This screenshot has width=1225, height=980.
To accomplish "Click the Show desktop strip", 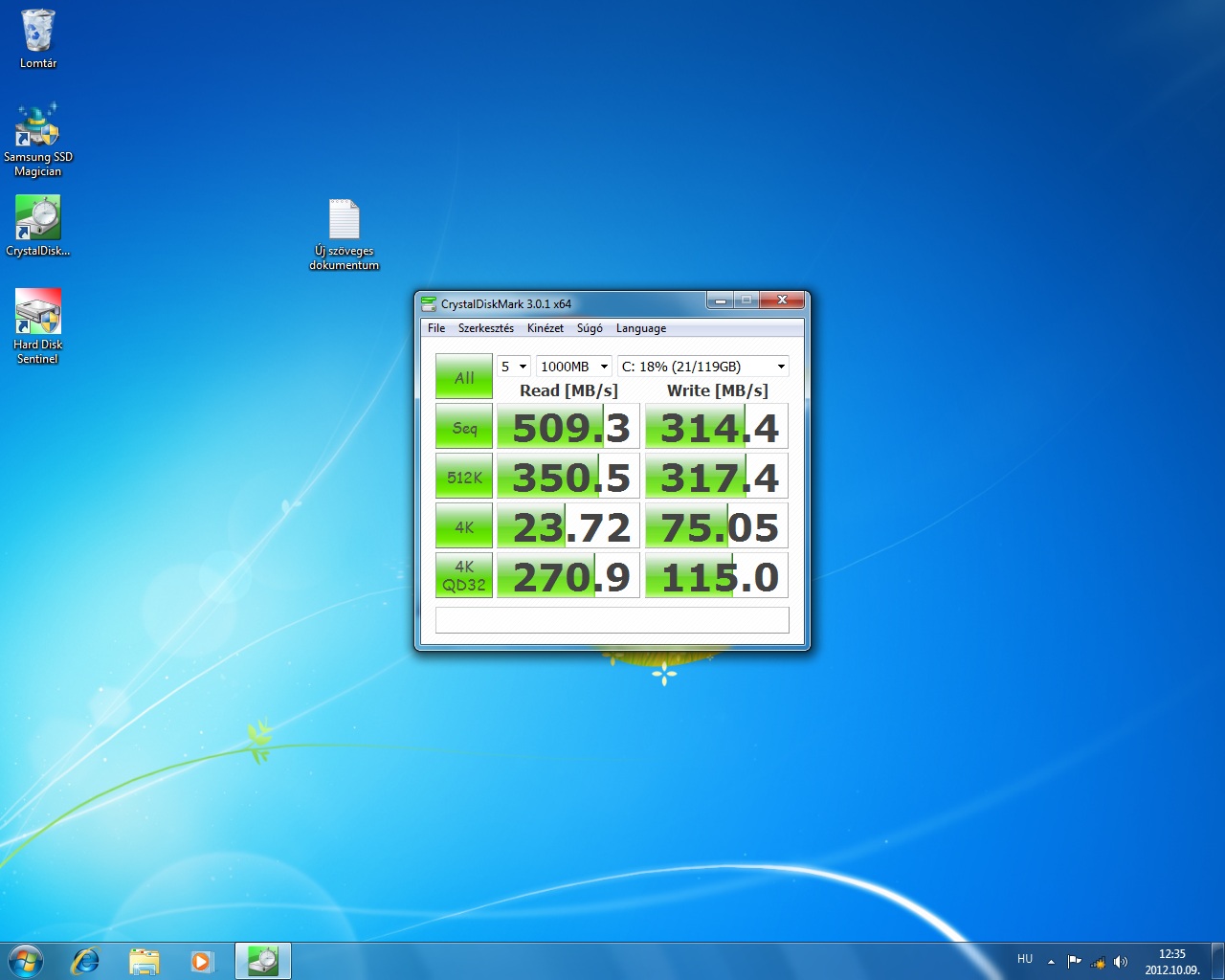I will coord(1217,961).
